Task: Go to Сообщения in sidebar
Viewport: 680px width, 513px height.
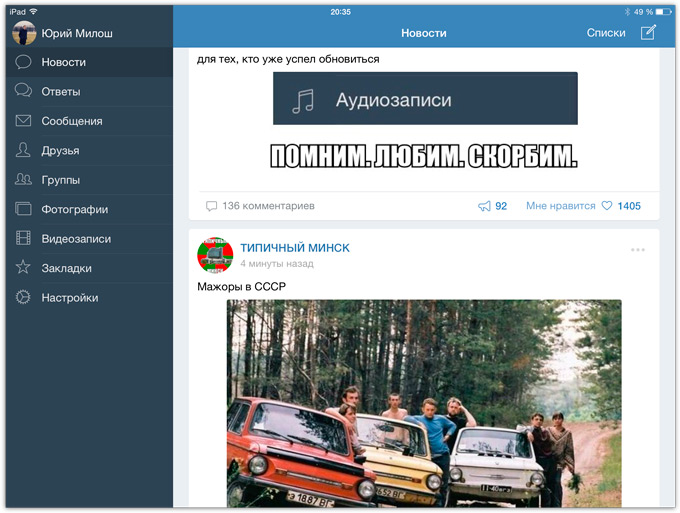Action: pyautogui.click(x=89, y=121)
